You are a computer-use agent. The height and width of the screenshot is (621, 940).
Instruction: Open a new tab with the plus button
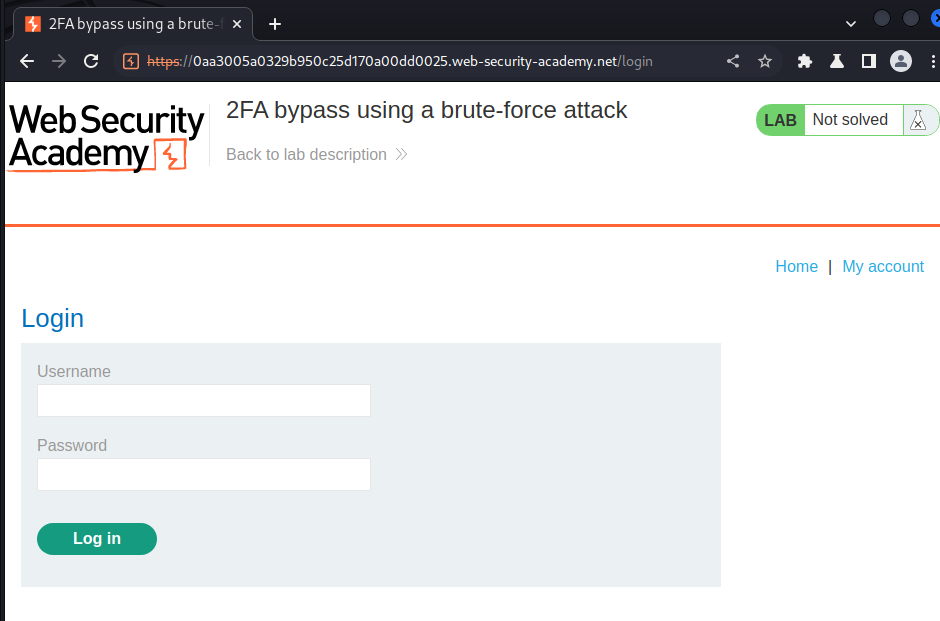click(x=275, y=24)
